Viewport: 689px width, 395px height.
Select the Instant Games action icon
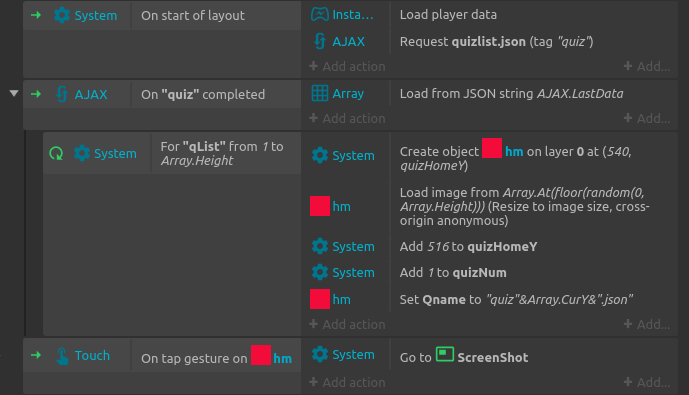[x=319, y=14]
